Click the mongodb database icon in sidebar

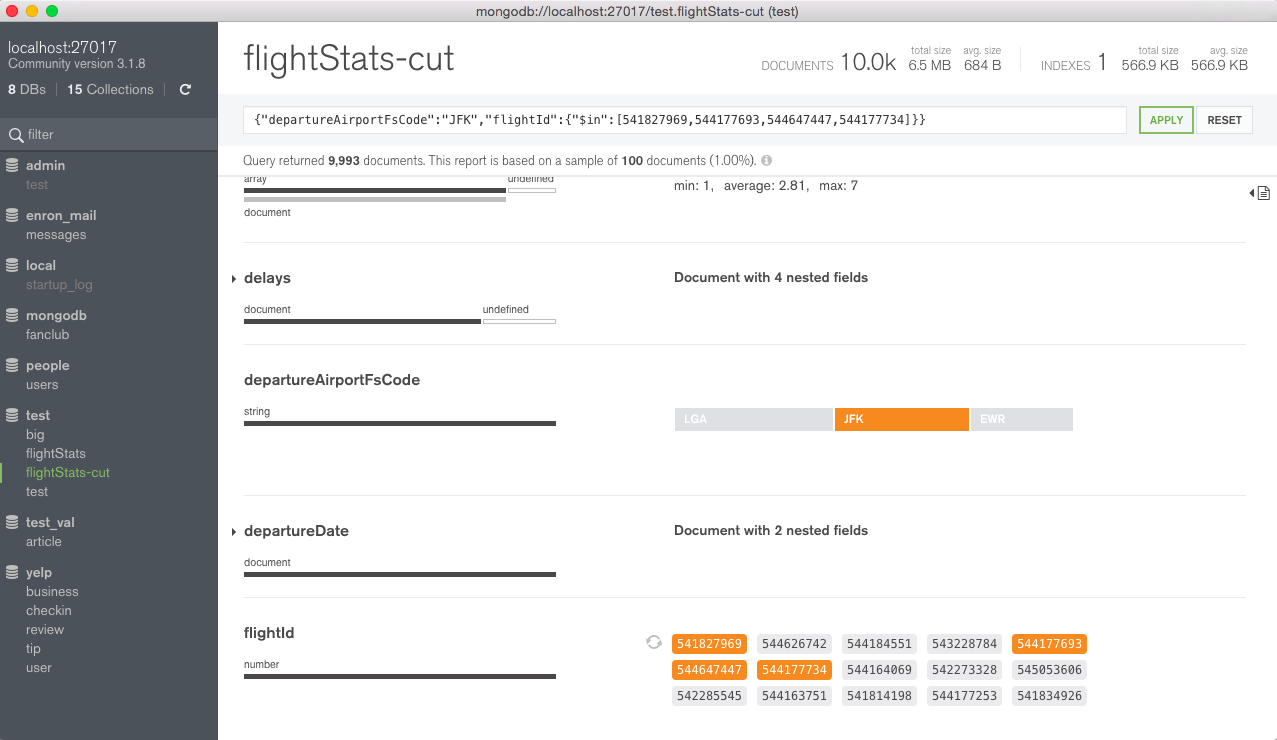(x=12, y=315)
